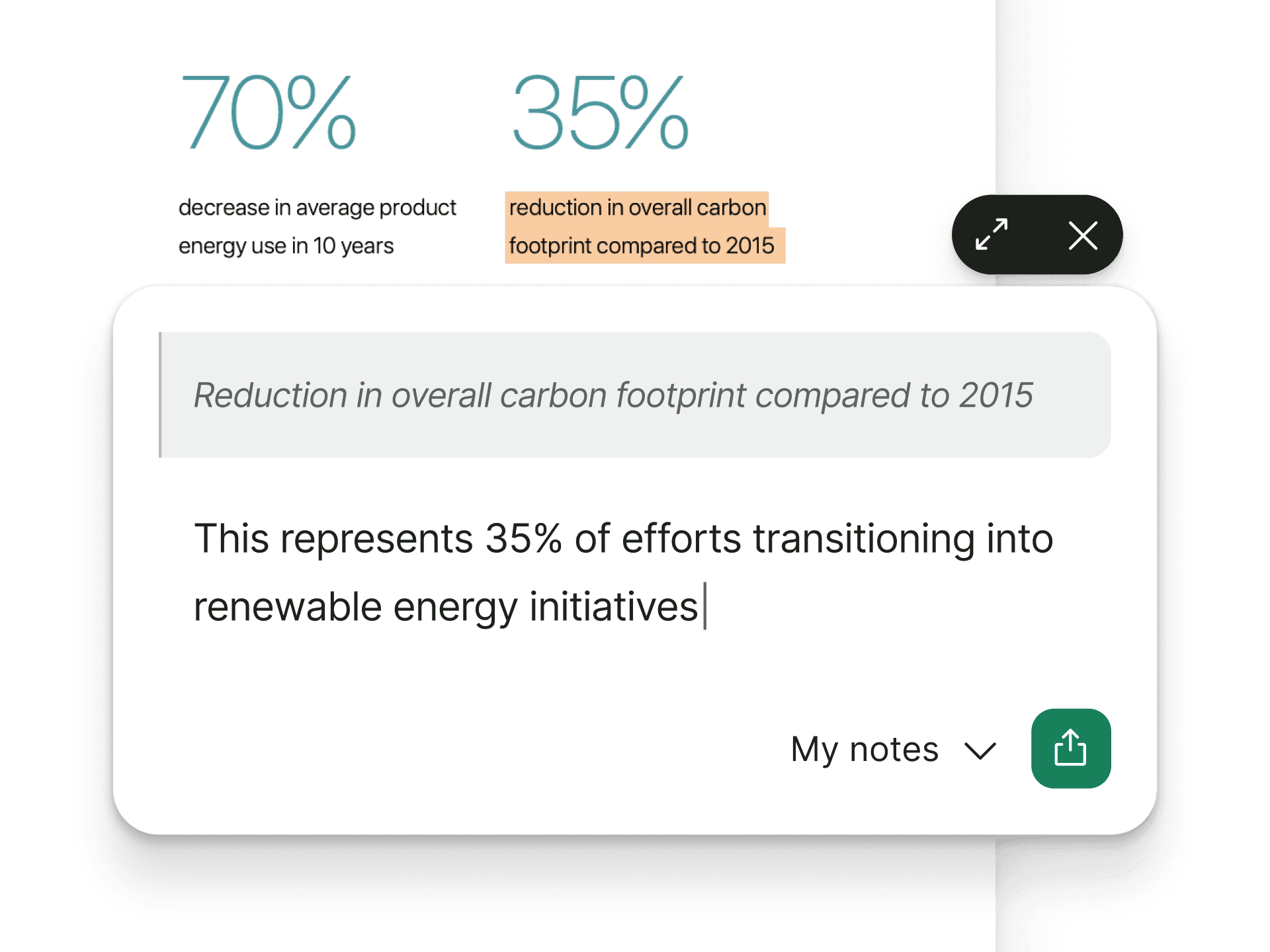Click the 35% statistic heading
Screen dimensions: 1270x952
point(601,112)
